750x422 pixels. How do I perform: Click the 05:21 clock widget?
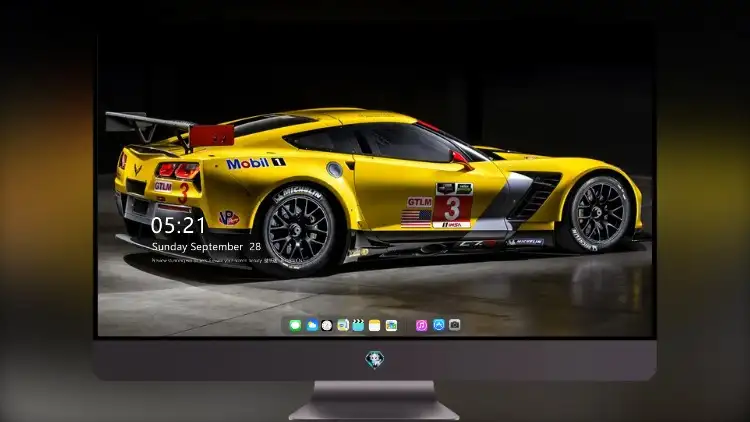tap(178, 225)
